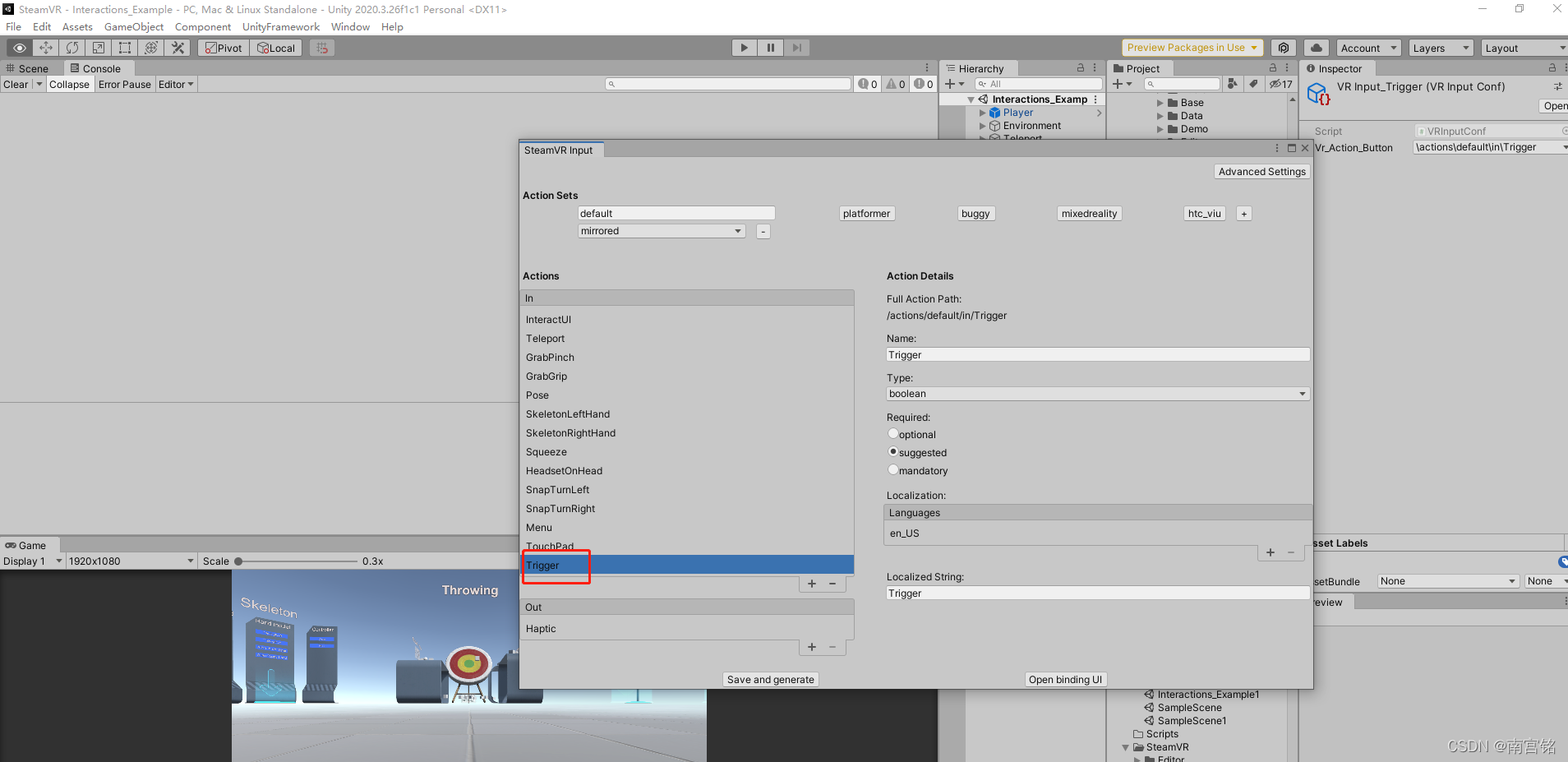Open the Layers dropdown

1441,48
